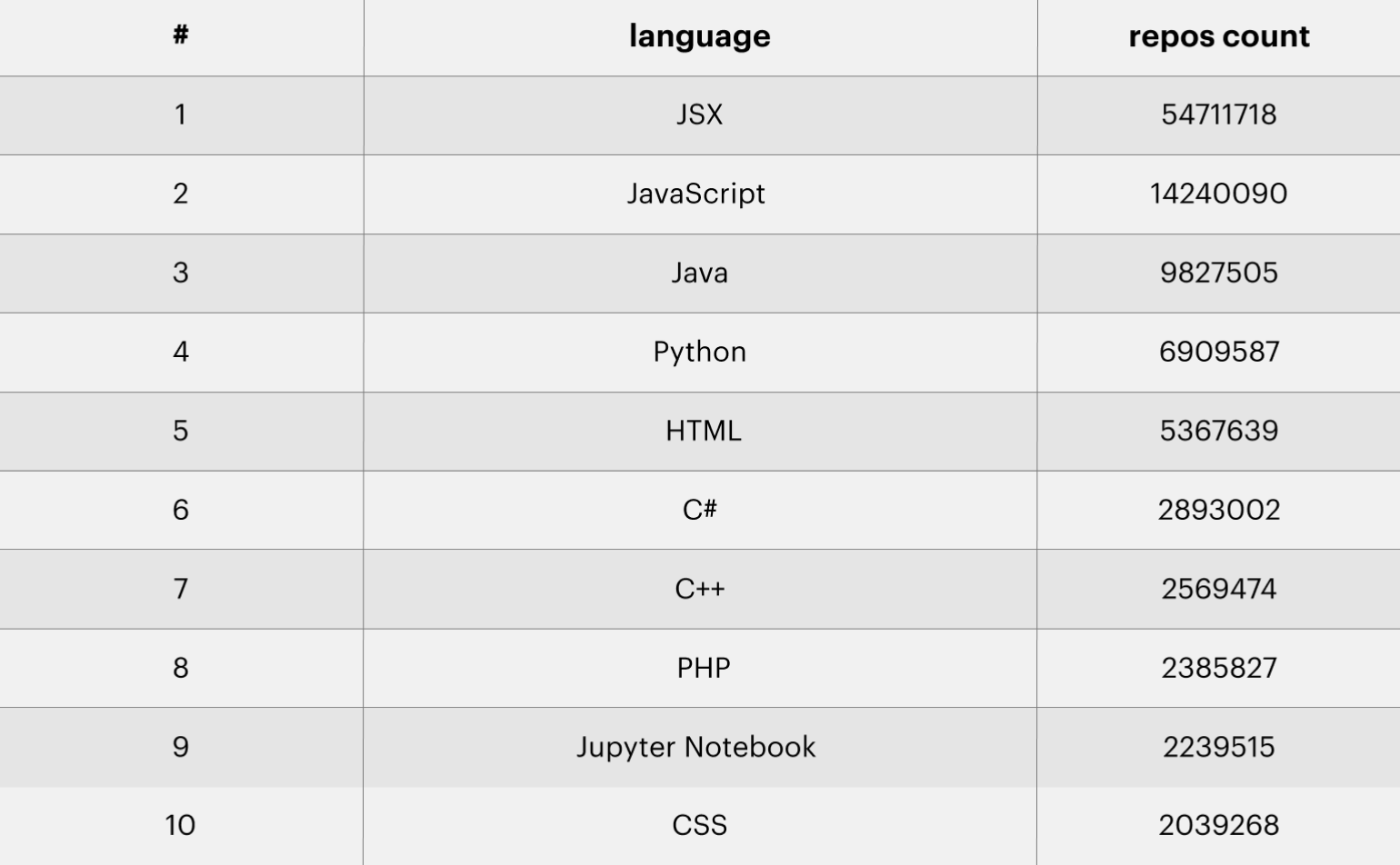Click repos count value 14240090
Image resolution: width=1400 pixels, height=865 pixels.
point(1218,194)
